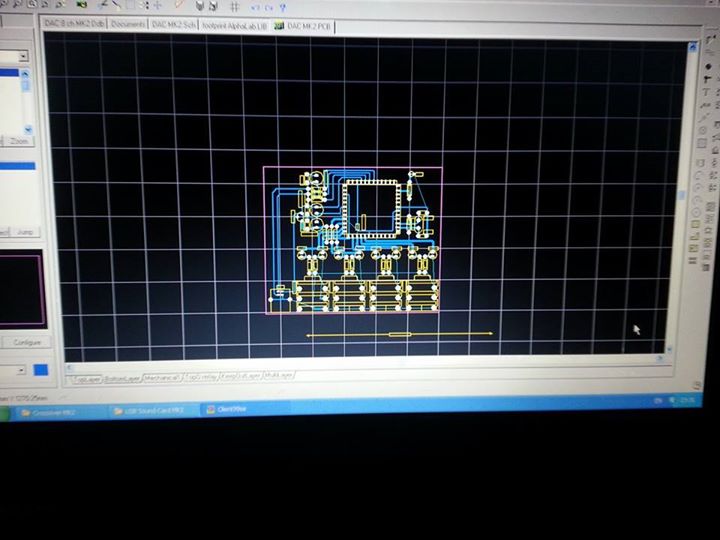
Task: Open the browse dropdown in left panel
Action: (x=23, y=56)
